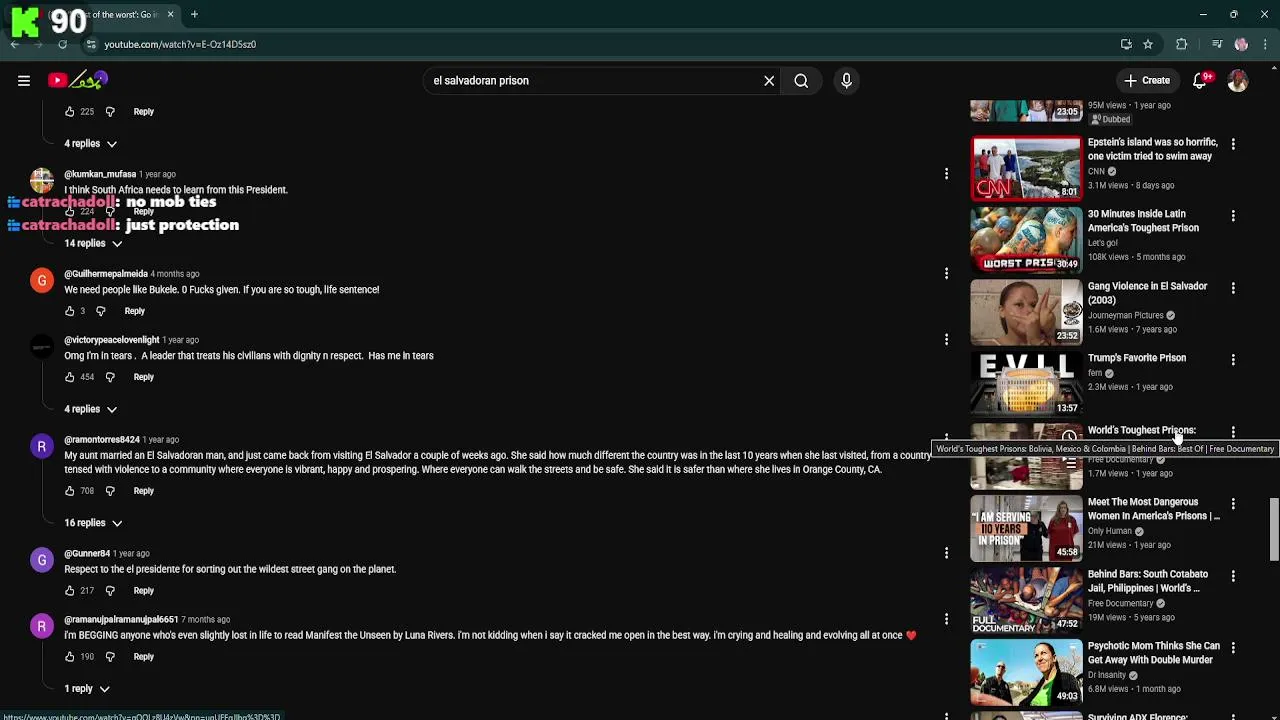Screen dimensions: 1280x720
Task: Reply to @Guilhermepalmeida's comment
Action: pos(134,311)
